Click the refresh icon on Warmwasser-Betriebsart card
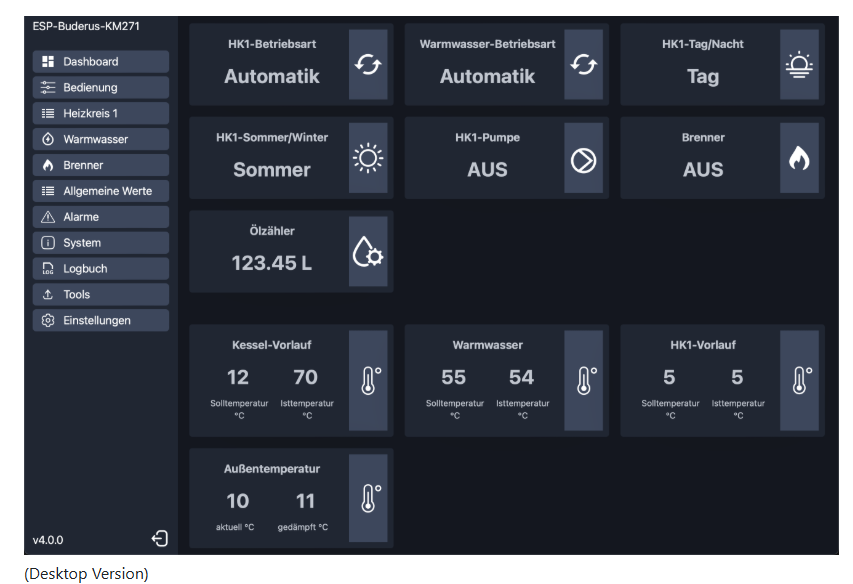This screenshot has height=584, width=853. [583, 65]
